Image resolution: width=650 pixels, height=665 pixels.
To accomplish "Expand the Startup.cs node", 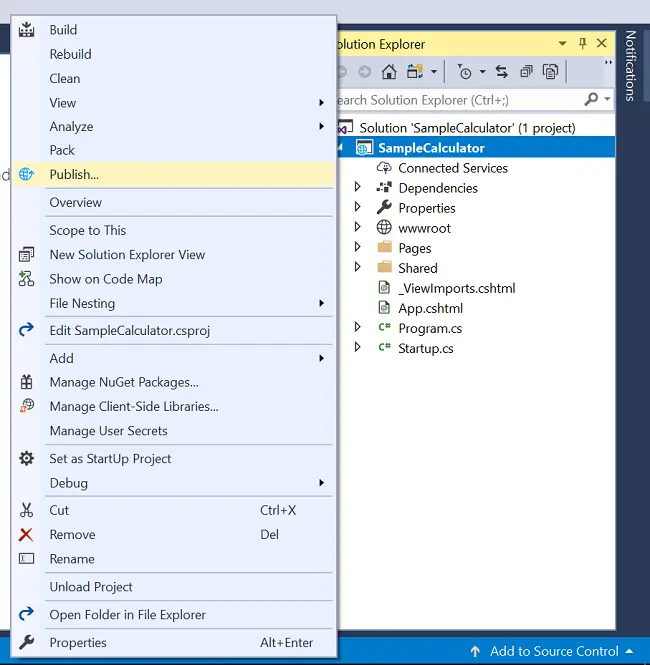I will tap(357, 347).
